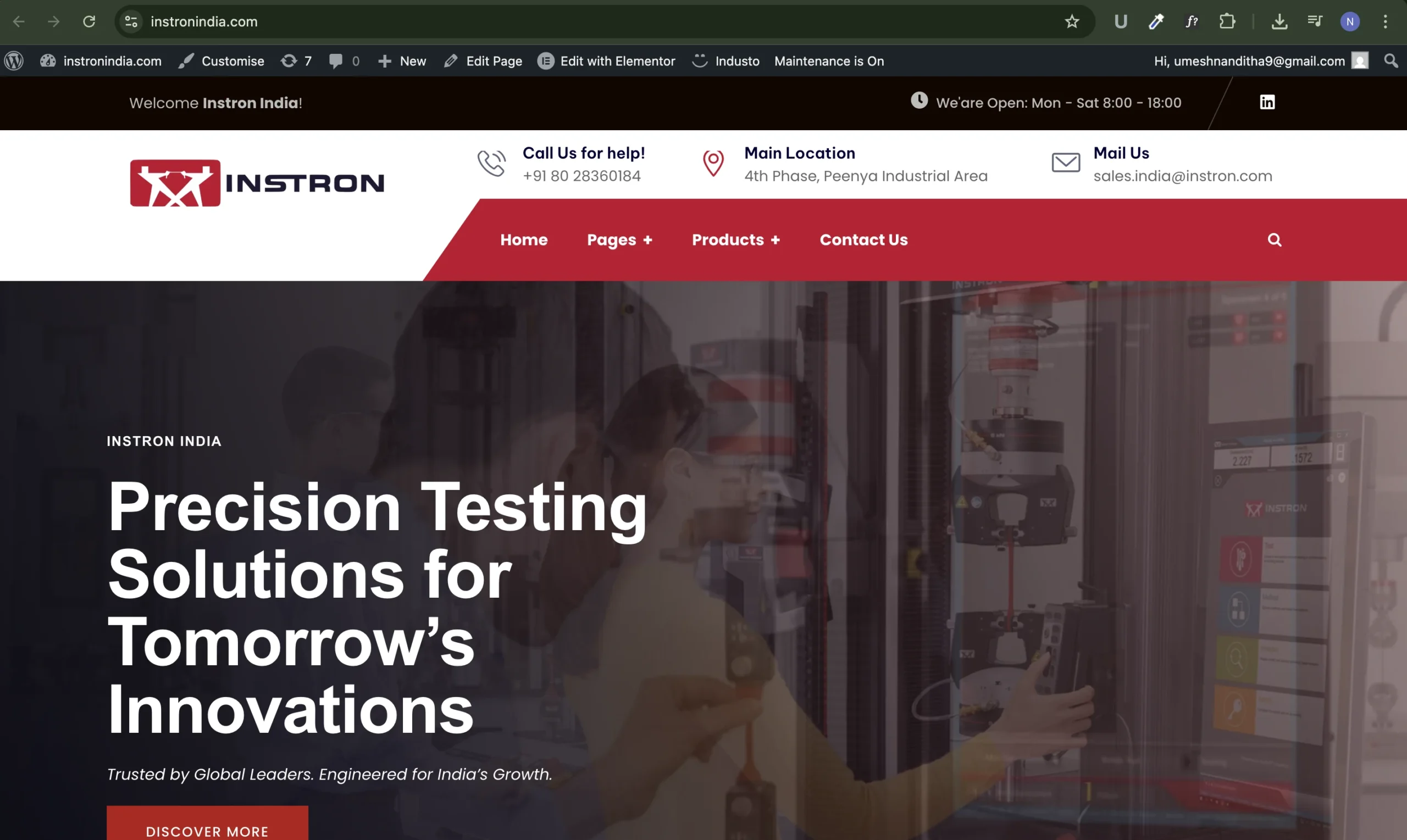Open the WordPress logo menu
This screenshot has height=840, width=1407.
[x=14, y=60]
